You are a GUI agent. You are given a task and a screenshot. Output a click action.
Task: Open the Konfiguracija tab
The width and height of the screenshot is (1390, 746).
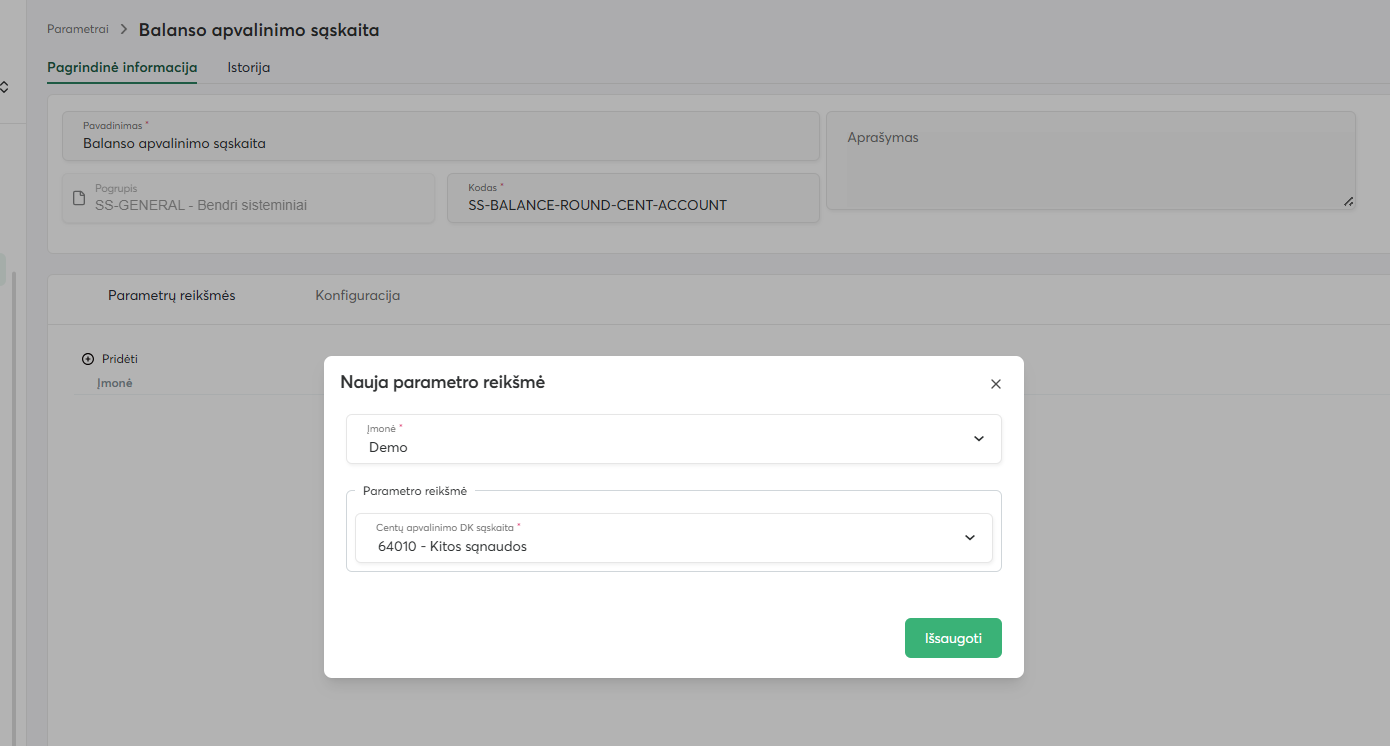tap(358, 296)
